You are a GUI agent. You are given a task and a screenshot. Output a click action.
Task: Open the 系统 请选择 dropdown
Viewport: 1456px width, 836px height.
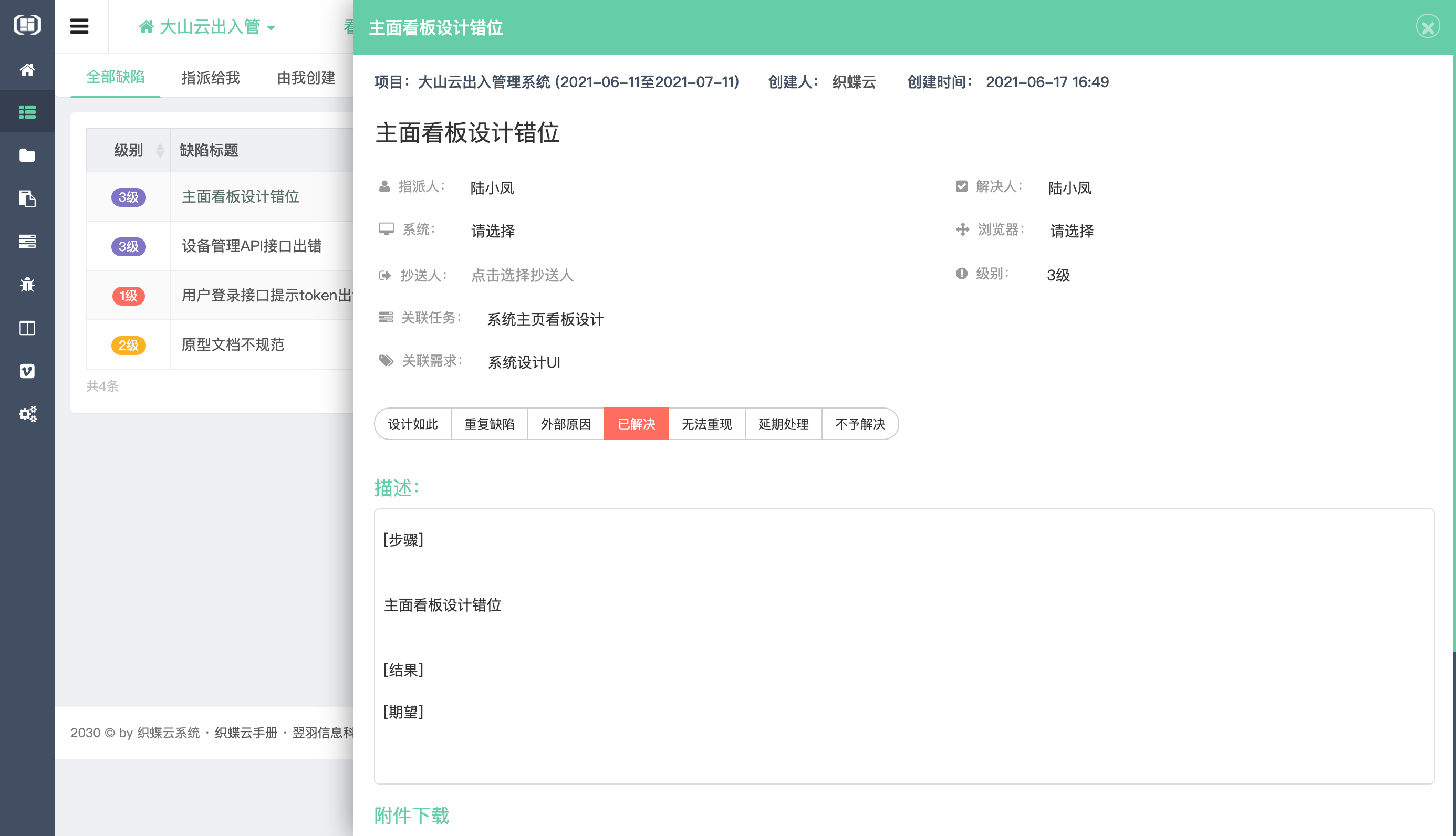[493, 231]
